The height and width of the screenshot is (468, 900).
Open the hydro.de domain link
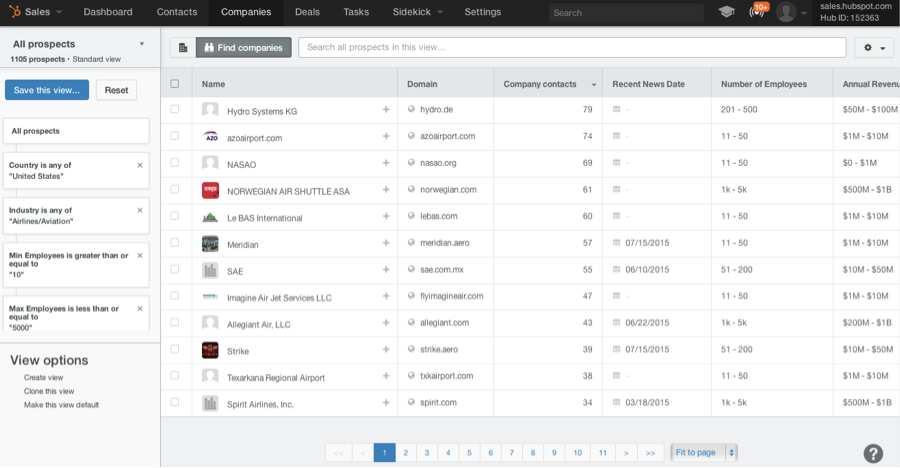coord(436,110)
